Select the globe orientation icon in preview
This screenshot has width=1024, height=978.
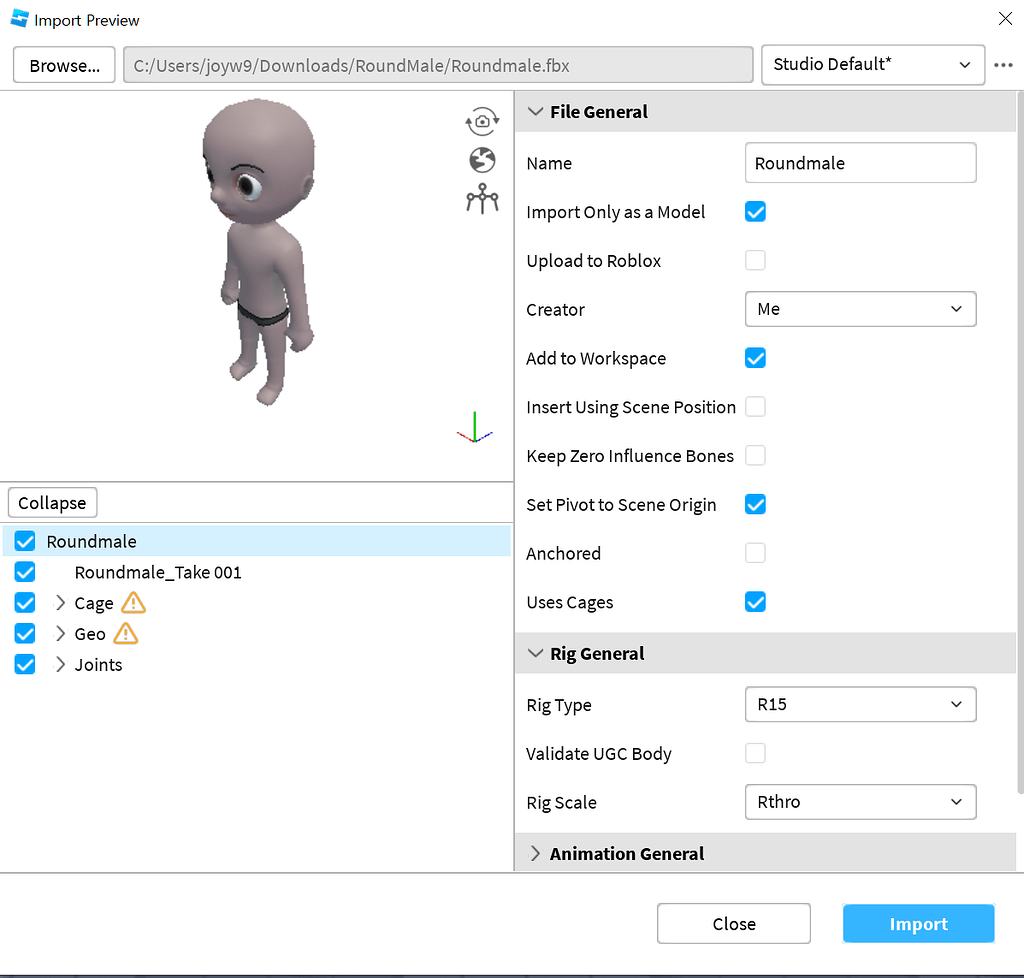[482, 160]
